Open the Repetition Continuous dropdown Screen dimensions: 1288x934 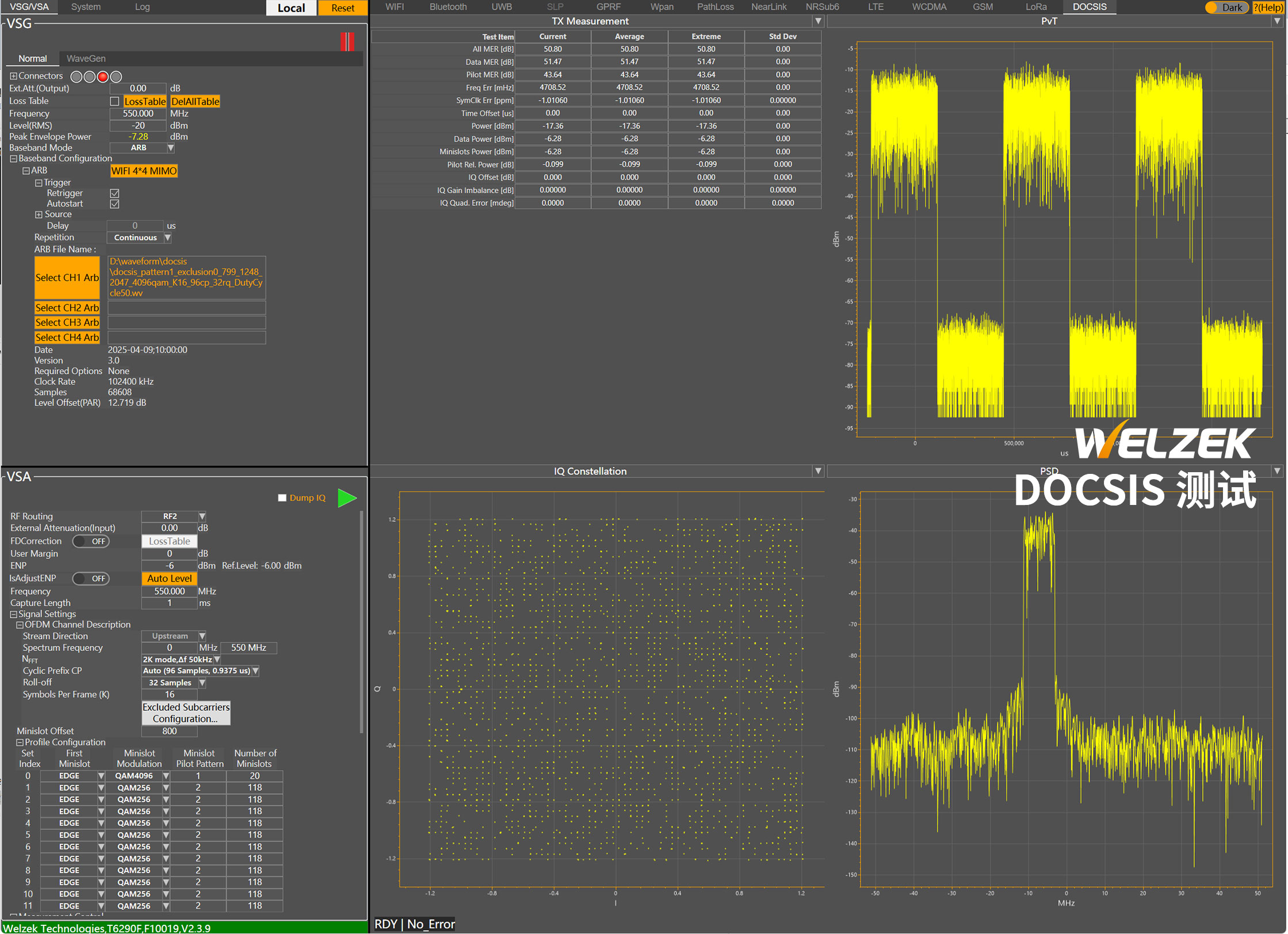click(167, 238)
